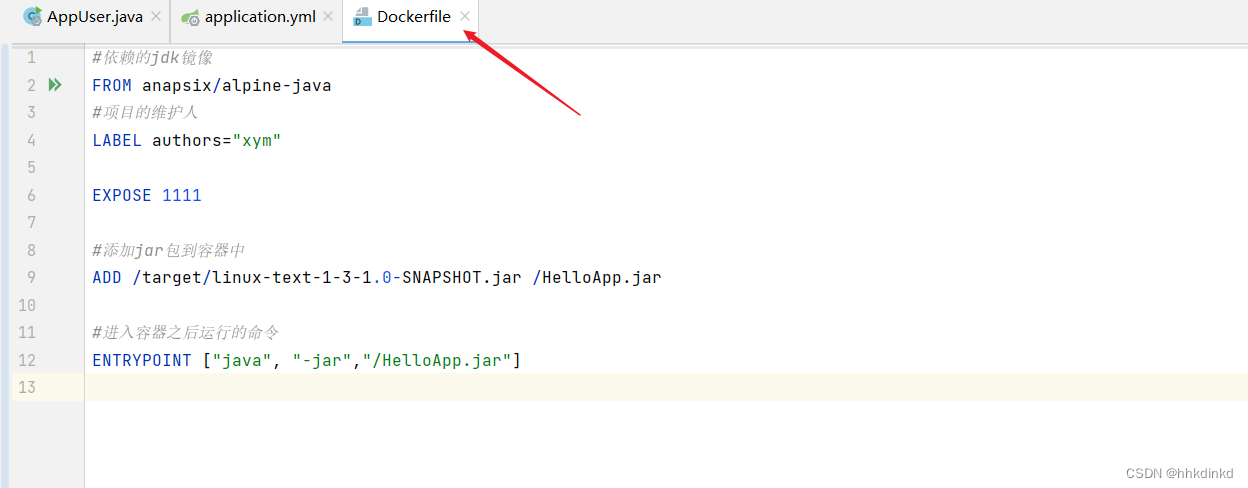The image size is (1248, 488).
Task: Close the AppUser.java tab
Action: click(x=156, y=17)
